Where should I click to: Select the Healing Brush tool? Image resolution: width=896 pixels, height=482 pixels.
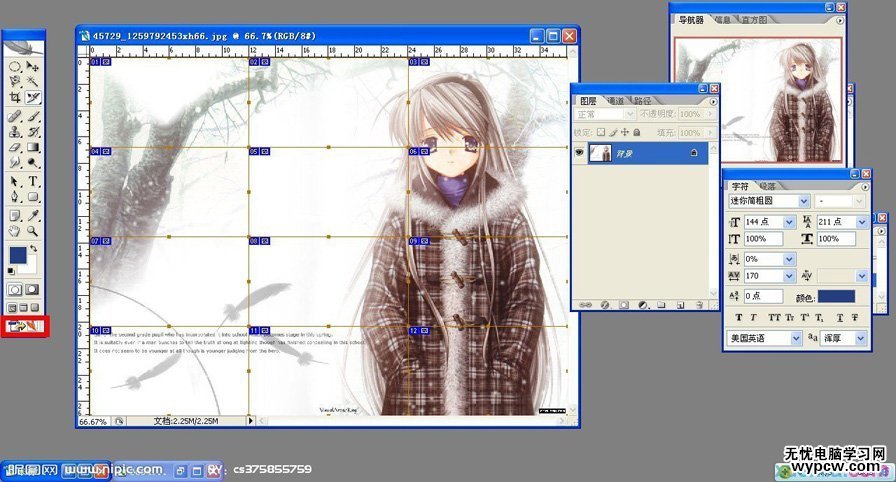pyautogui.click(x=15, y=117)
